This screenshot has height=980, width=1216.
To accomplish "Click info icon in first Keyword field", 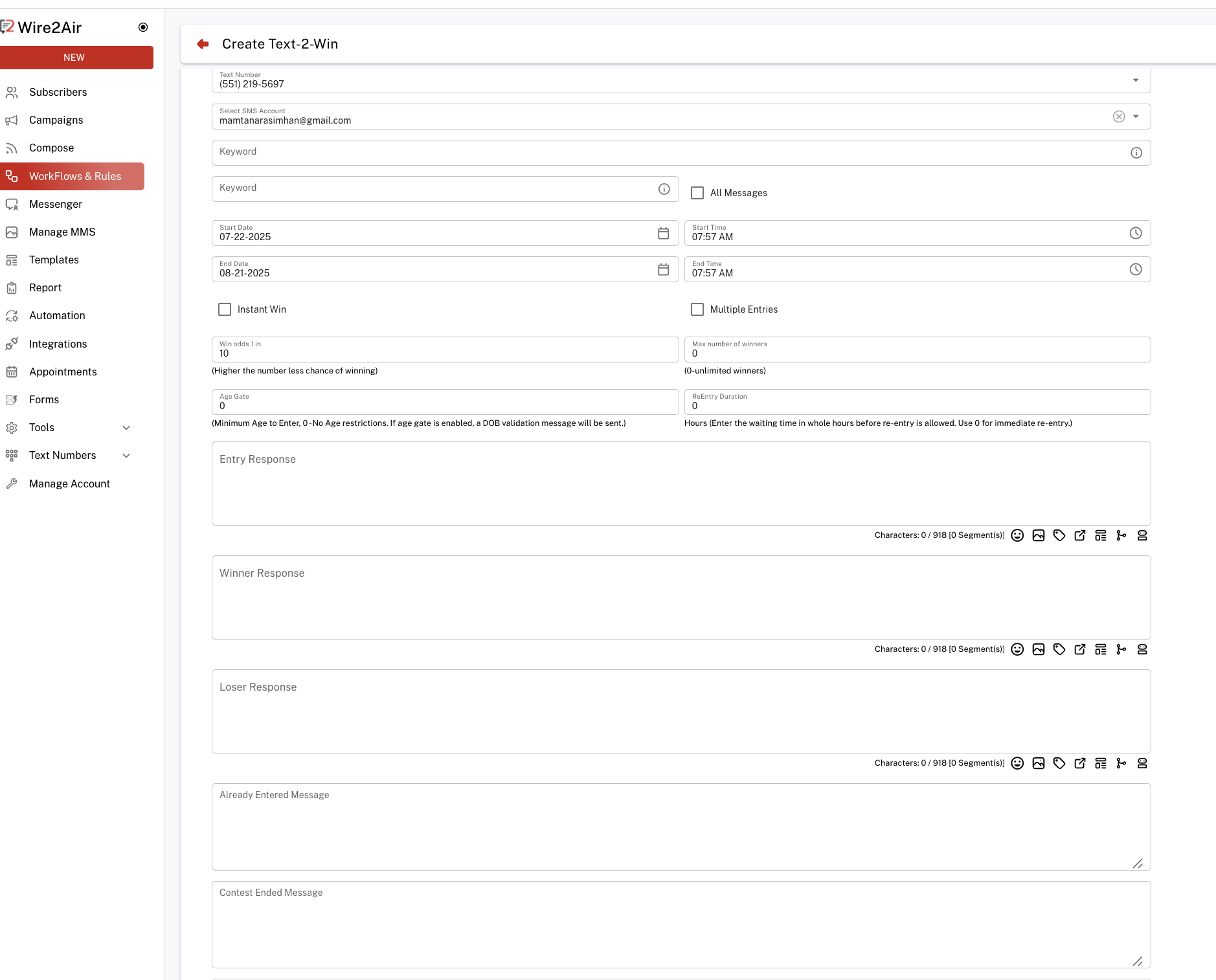I will tap(1136, 153).
